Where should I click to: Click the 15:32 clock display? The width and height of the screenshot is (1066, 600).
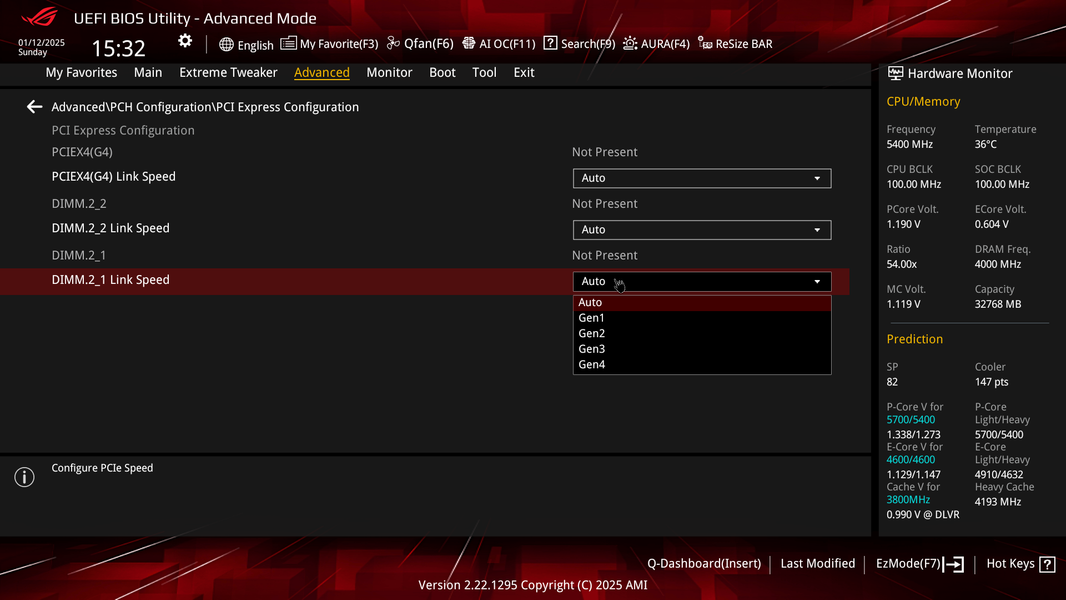point(118,48)
